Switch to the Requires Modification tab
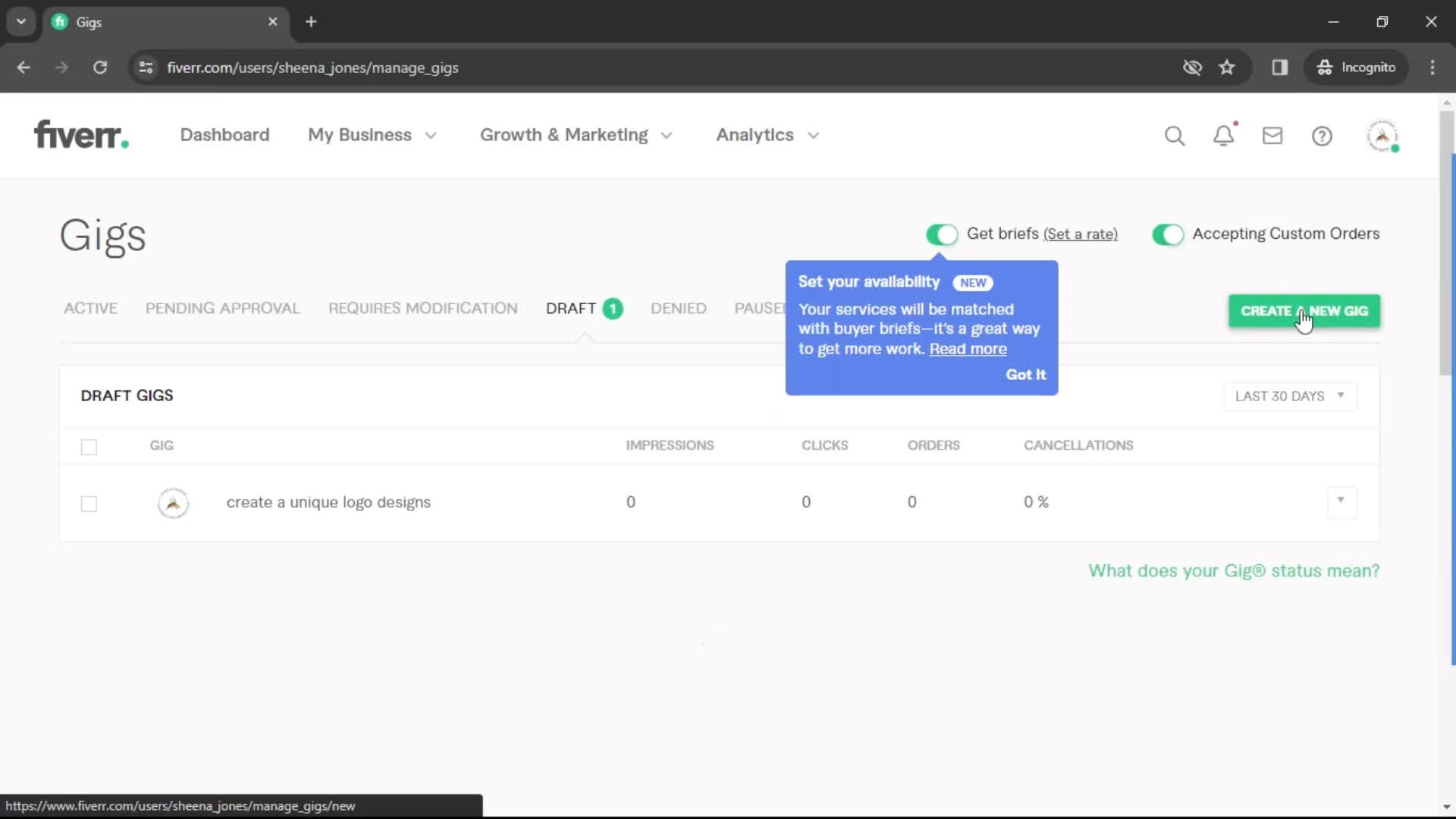 tap(422, 309)
